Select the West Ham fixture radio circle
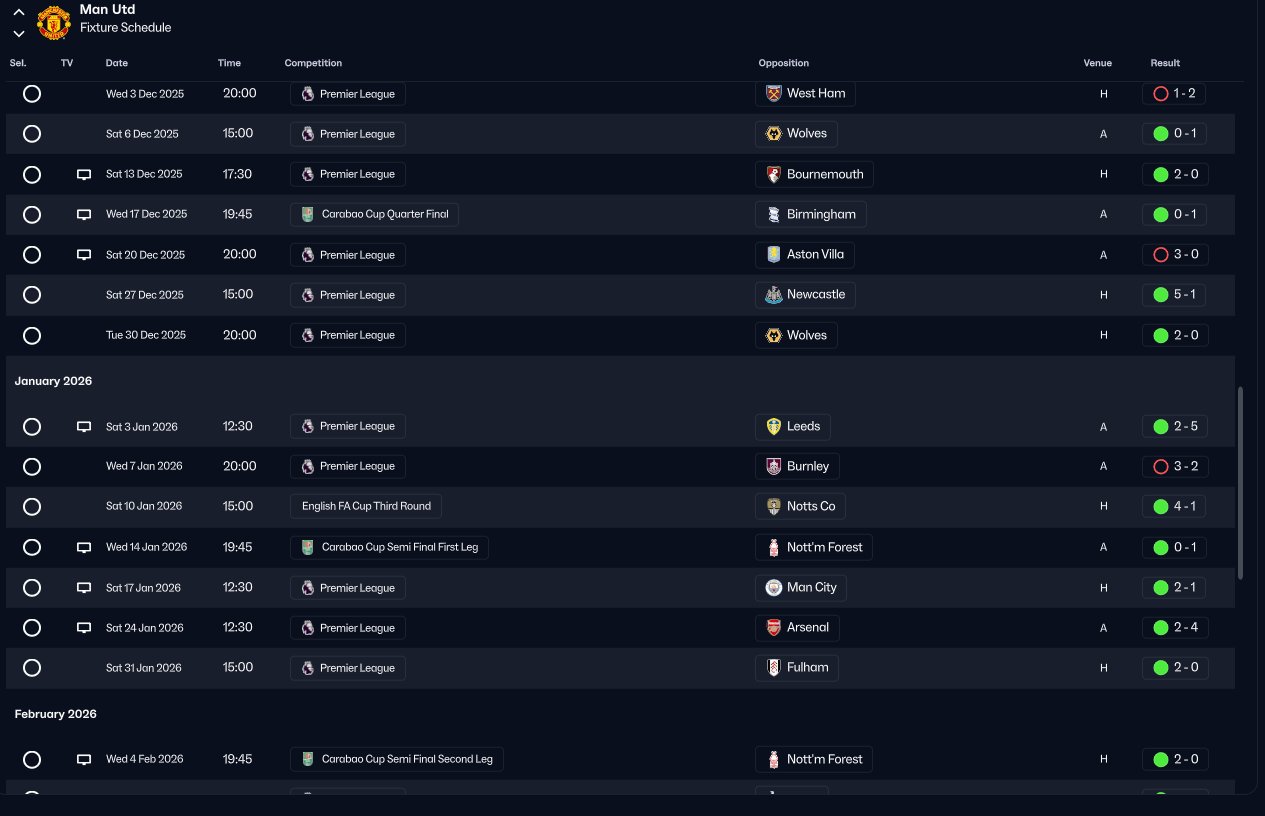The width and height of the screenshot is (1265, 816). 32,93
